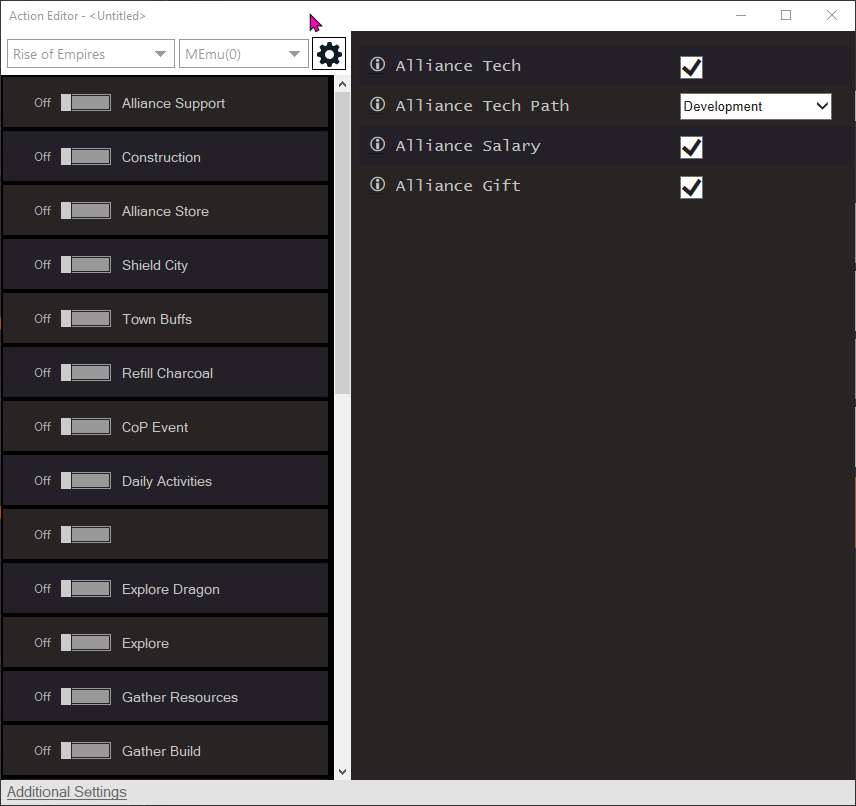Image resolution: width=856 pixels, height=806 pixels.
Task: Uncheck the Alliance Salary checkbox
Action: click(x=691, y=147)
